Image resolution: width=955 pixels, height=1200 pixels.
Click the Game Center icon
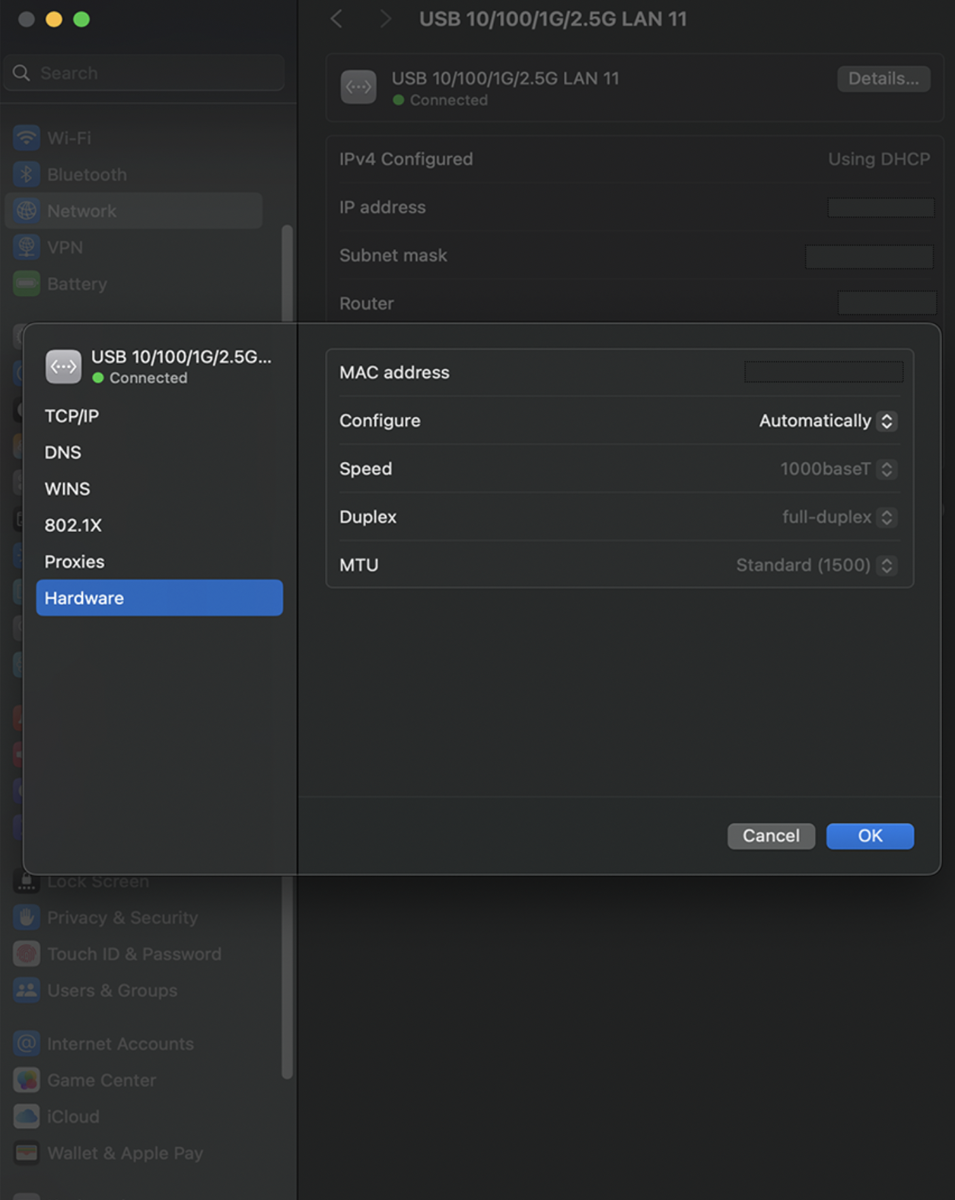[x=26, y=1080]
